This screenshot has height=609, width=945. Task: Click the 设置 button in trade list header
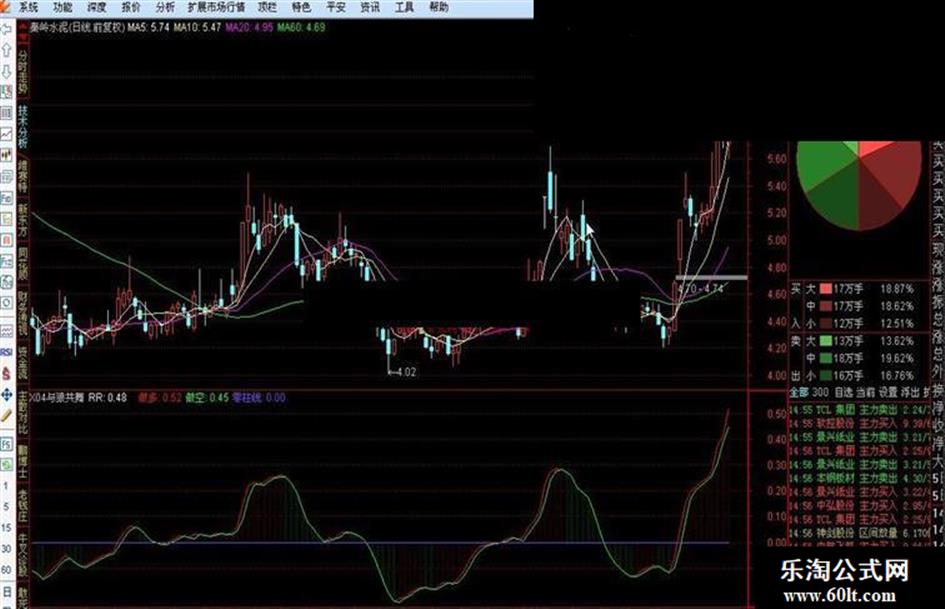click(888, 392)
